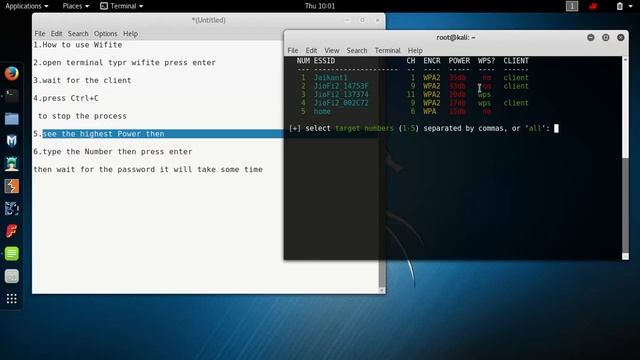The width and height of the screenshot is (640, 360).
Task: Click JioFi2_137374 network entry
Action: click(341, 94)
